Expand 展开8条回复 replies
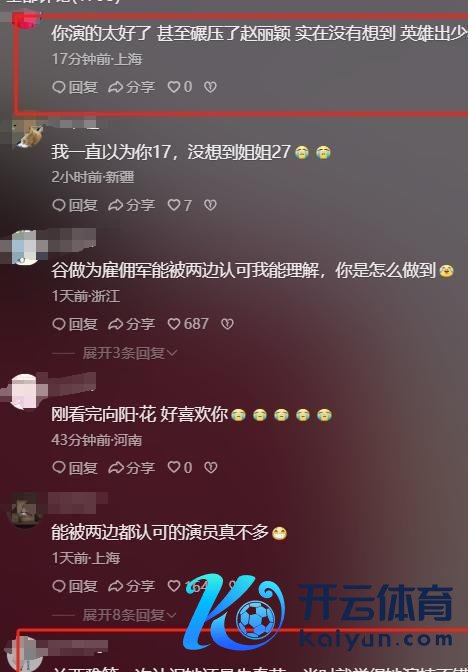 point(129,615)
